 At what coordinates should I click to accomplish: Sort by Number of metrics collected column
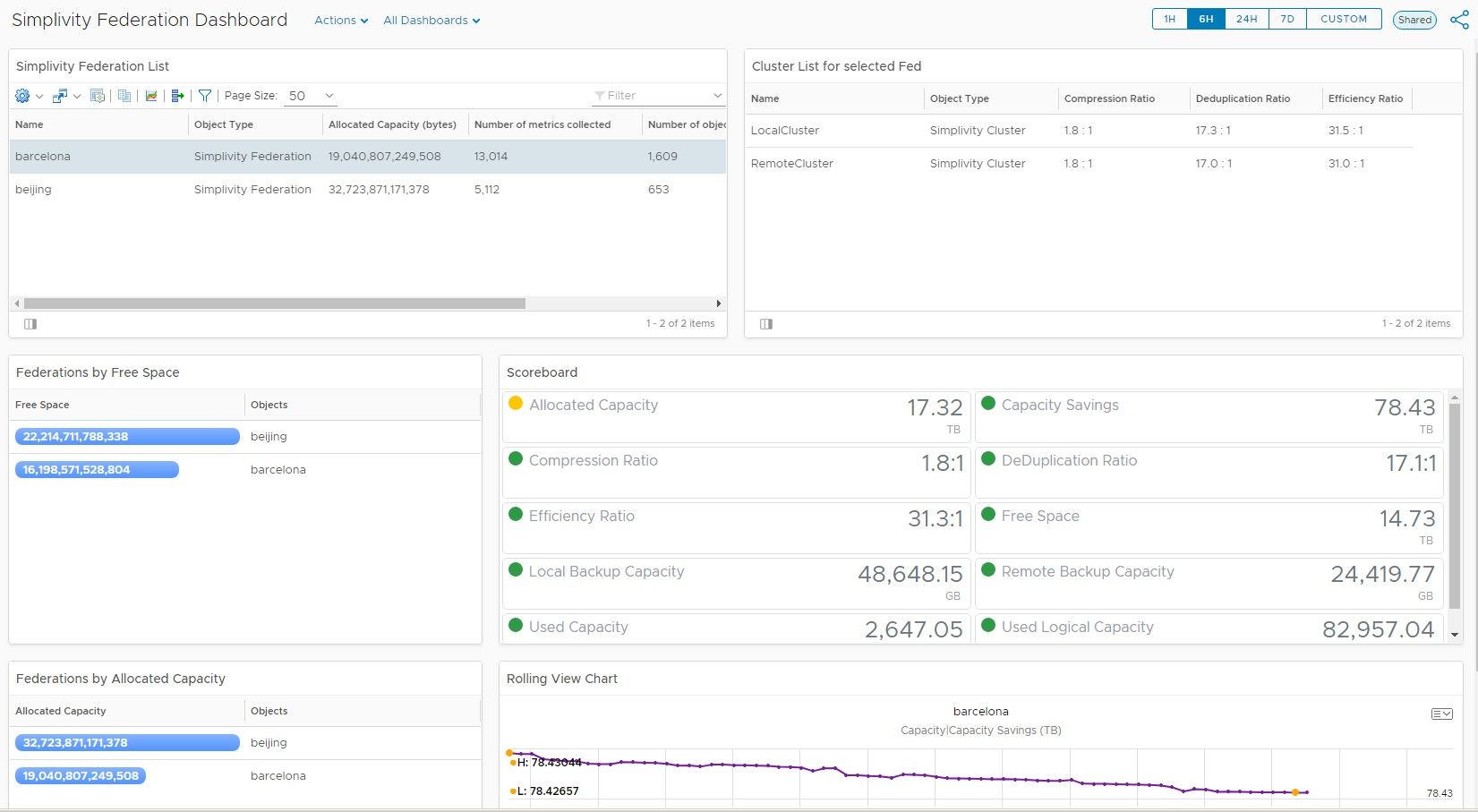(543, 124)
